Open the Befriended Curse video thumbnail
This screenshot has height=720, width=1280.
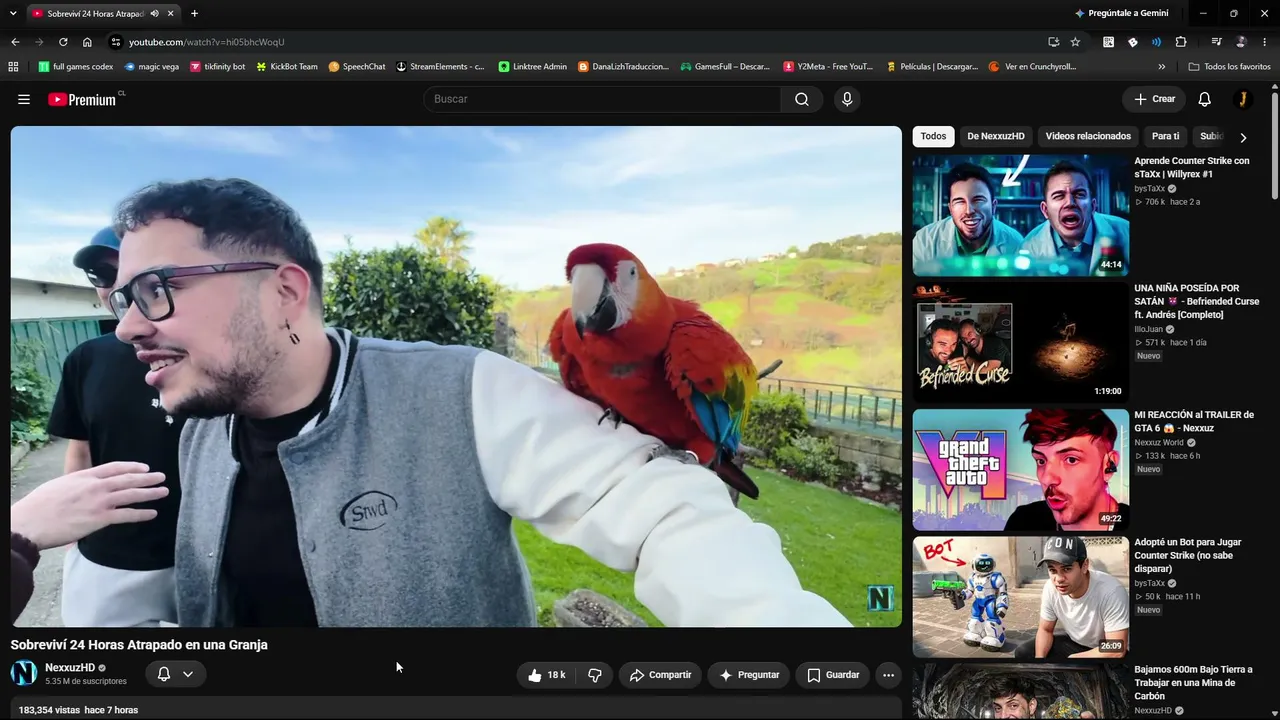click(x=1021, y=342)
